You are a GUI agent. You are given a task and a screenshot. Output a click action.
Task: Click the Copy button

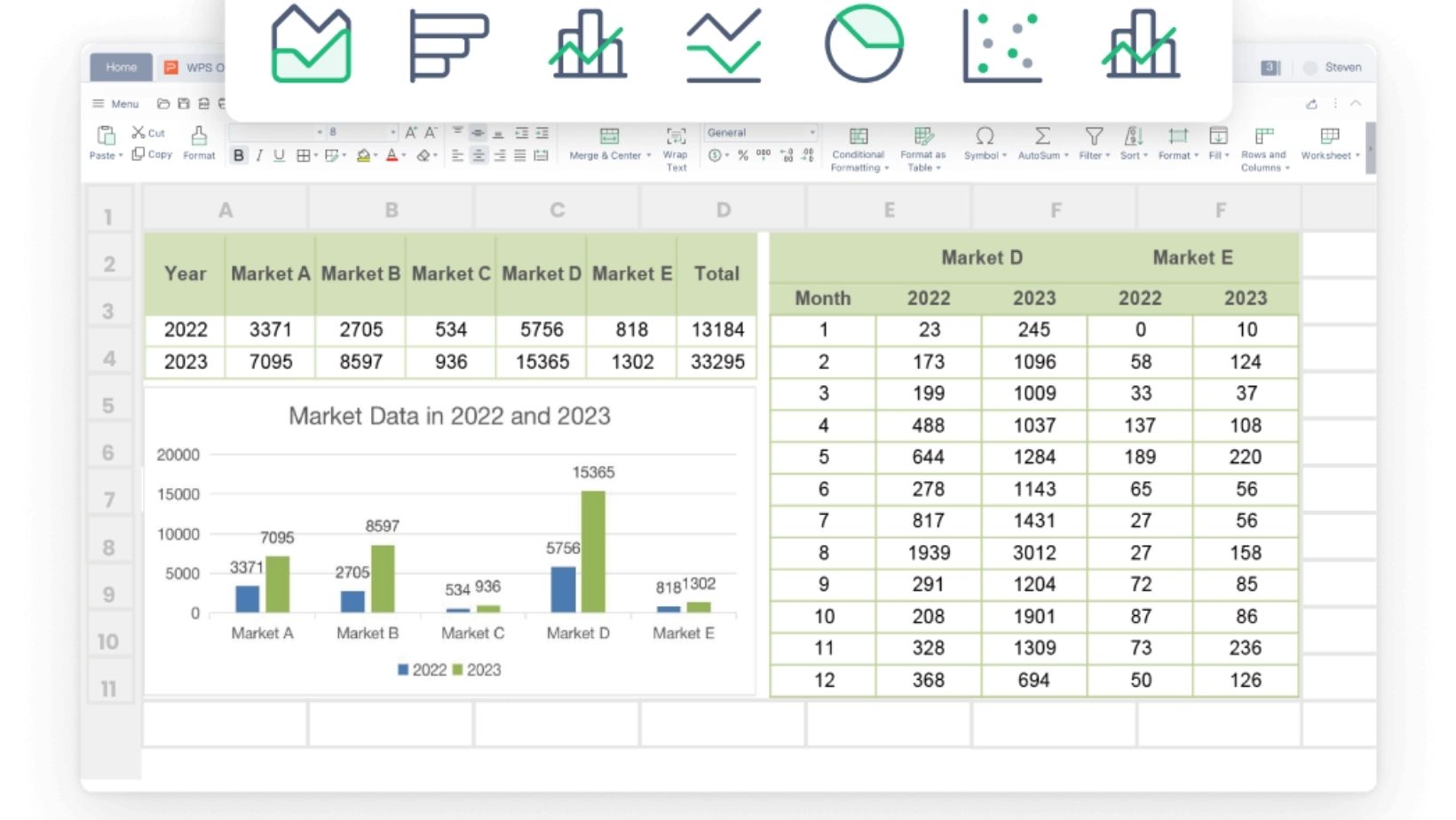click(152, 154)
